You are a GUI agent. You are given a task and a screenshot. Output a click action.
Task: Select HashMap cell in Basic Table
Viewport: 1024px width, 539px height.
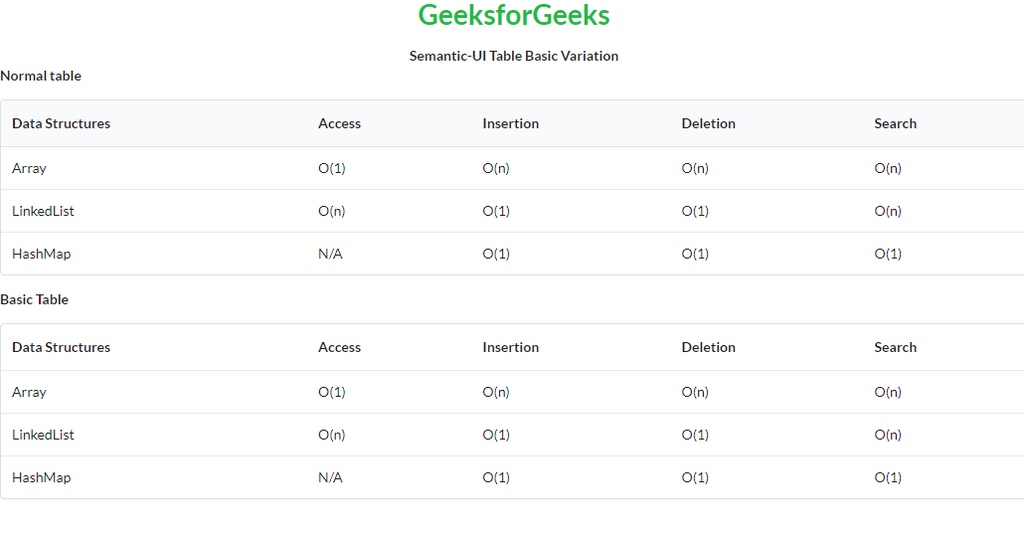point(41,478)
